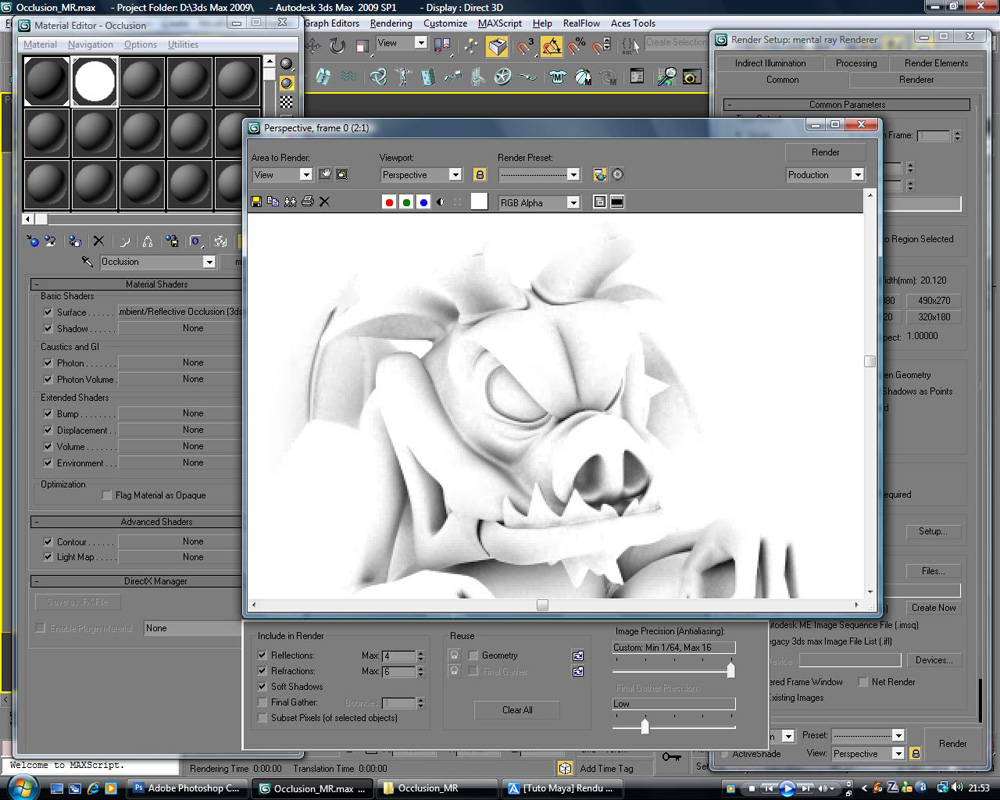Toggle the blue channel button
Viewport: 1000px width, 800px height.
tap(423, 202)
